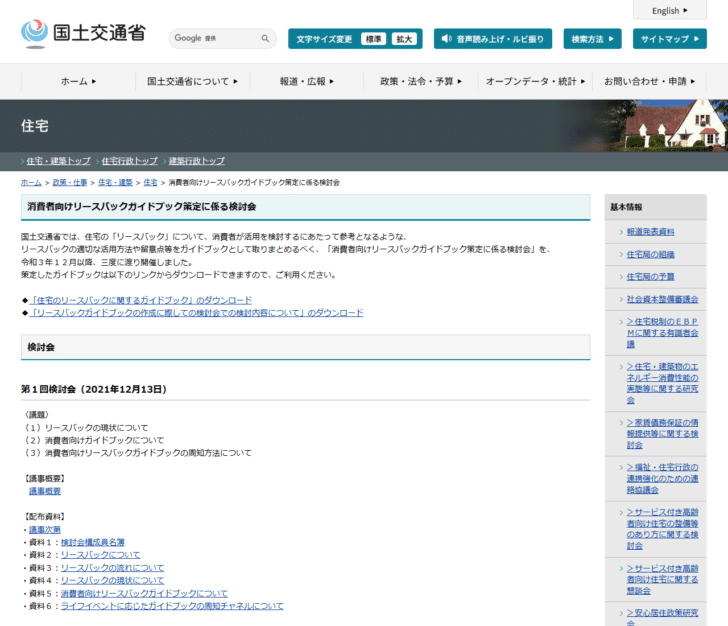This screenshot has width=728, height=626.
Task: Open 報道・広報 menu
Action: point(306,81)
